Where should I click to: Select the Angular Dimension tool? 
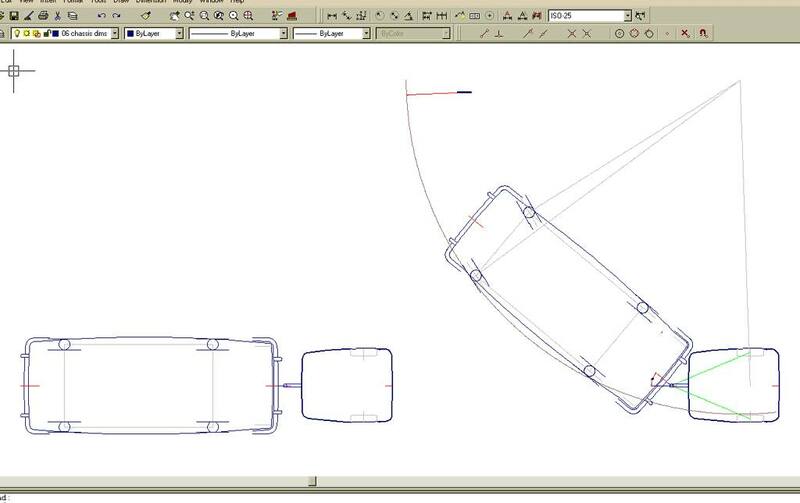409,16
